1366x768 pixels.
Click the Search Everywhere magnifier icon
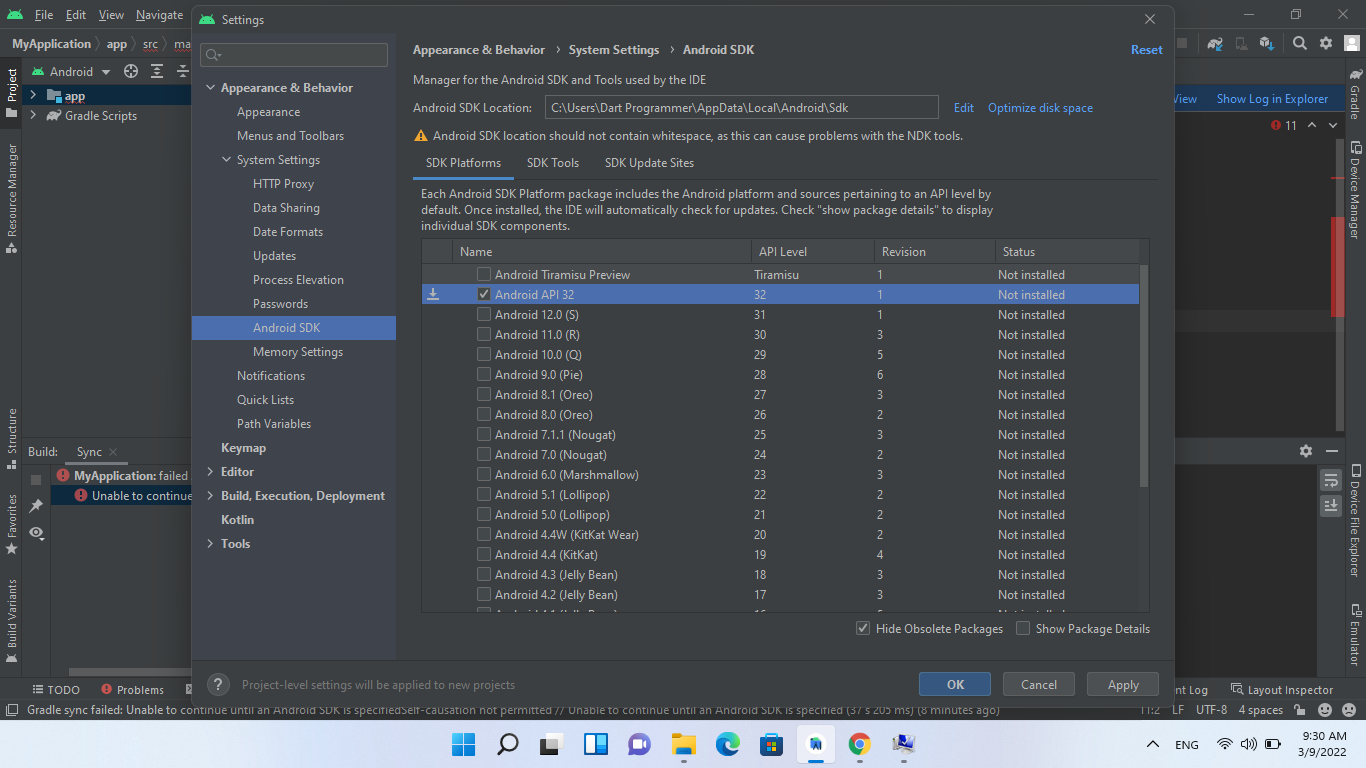[x=1300, y=43]
